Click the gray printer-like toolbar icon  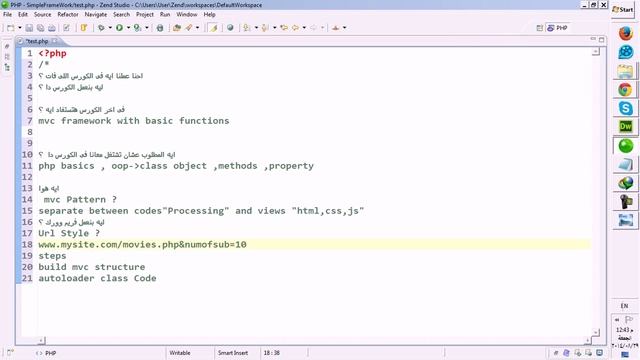160,28
